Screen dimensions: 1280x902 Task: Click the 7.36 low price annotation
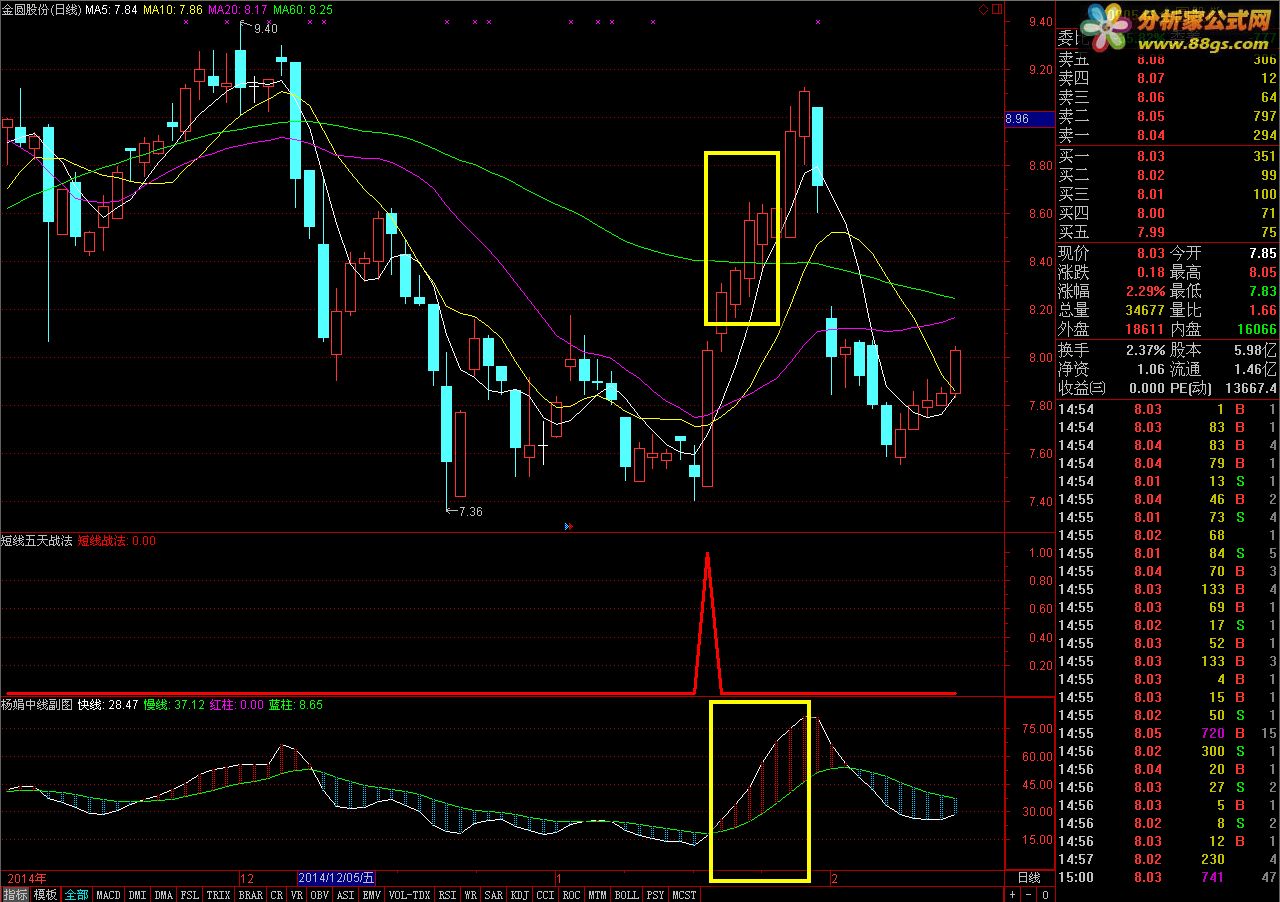point(470,512)
